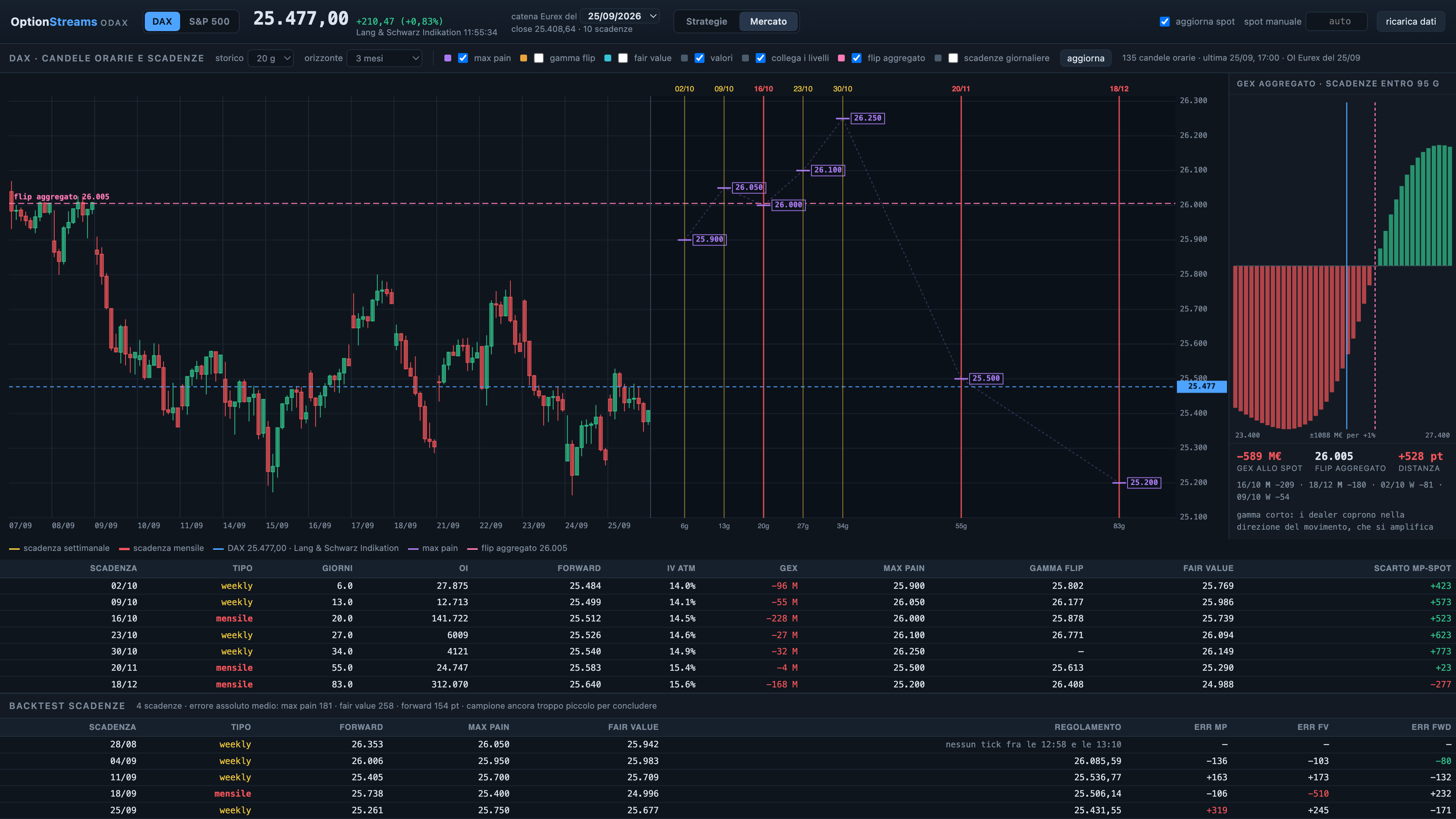Viewport: 1456px width, 819px height.
Task: Open the storico 20 g dropdown
Action: tap(271, 58)
